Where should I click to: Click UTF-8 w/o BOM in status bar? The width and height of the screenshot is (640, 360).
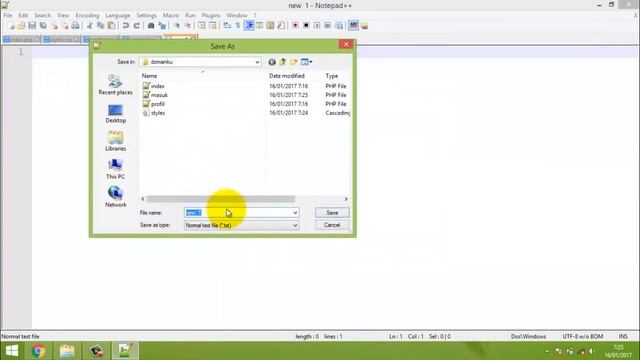coord(582,337)
